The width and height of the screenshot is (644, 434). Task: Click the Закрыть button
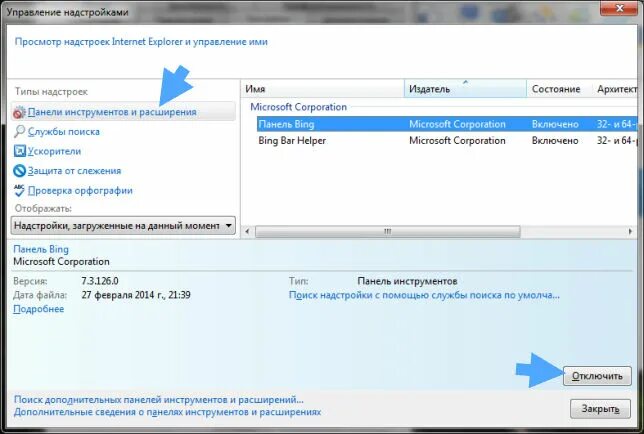pos(600,409)
